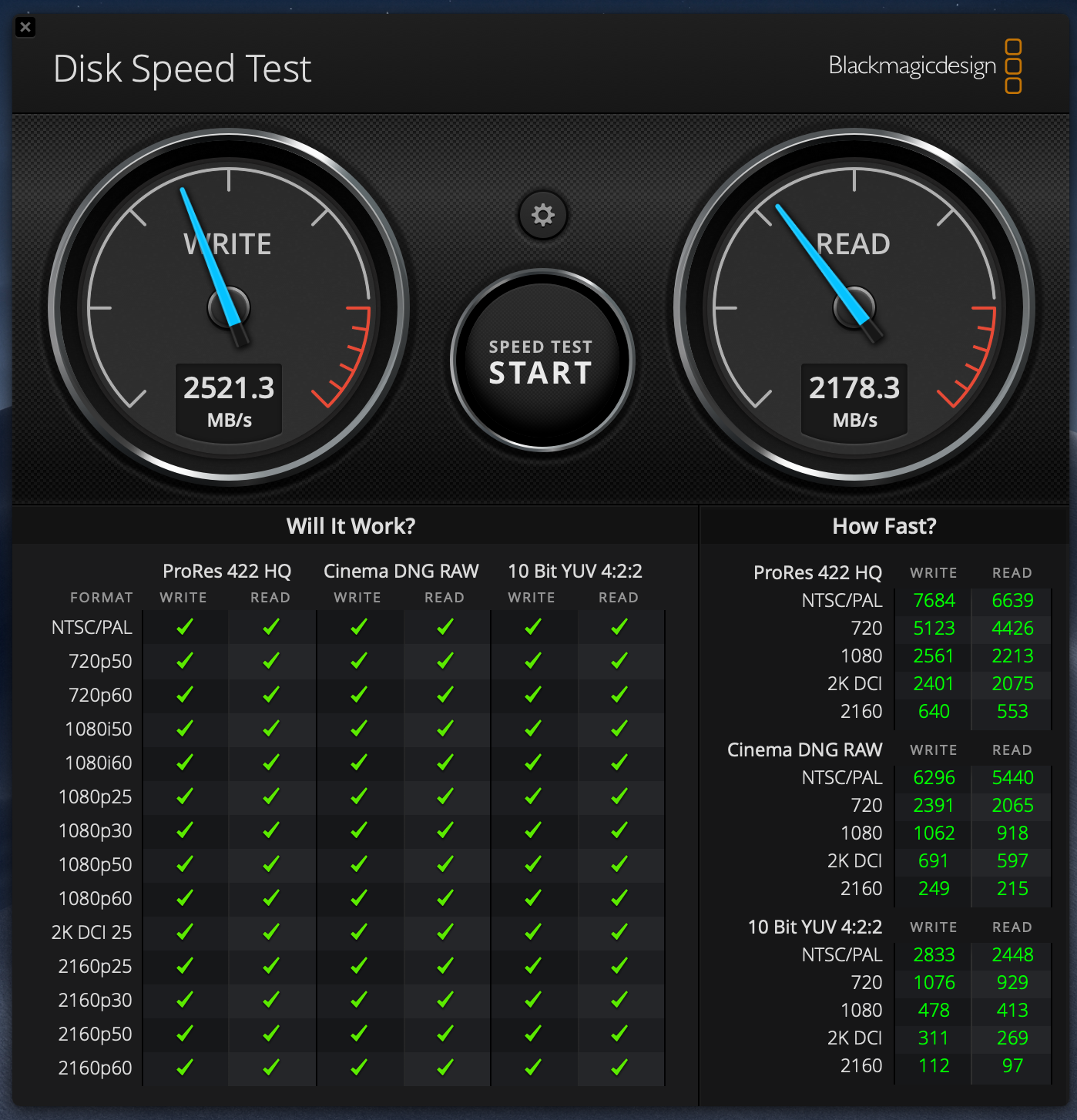This screenshot has width=1077, height=1120.
Task: Click Cinema DNG RAW column header in Will It Work
Action: point(401,572)
